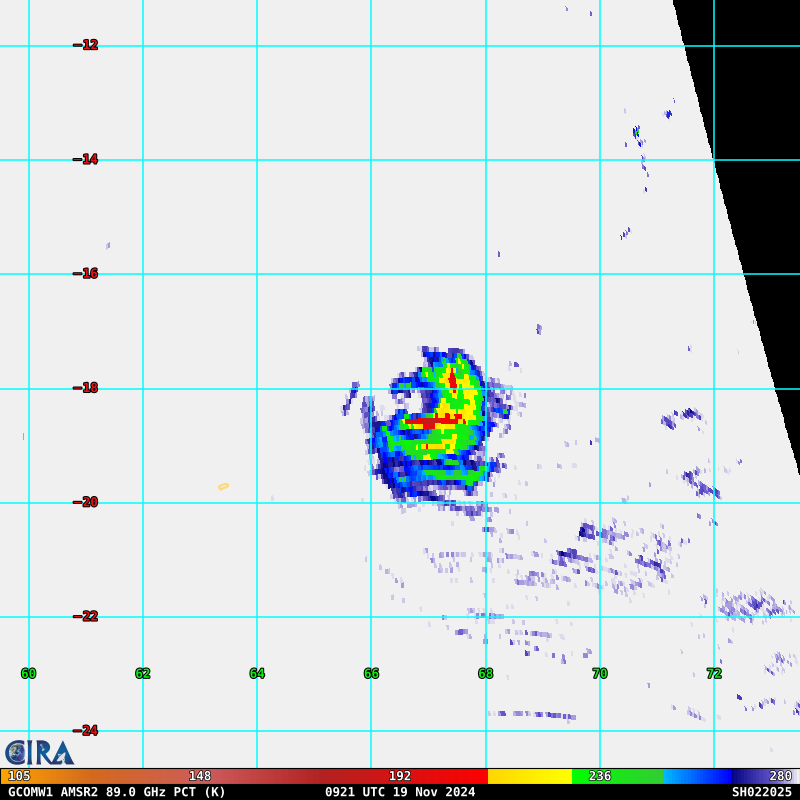Click the SH022025 storm identifier

pyautogui.click(x=761, y=792)
